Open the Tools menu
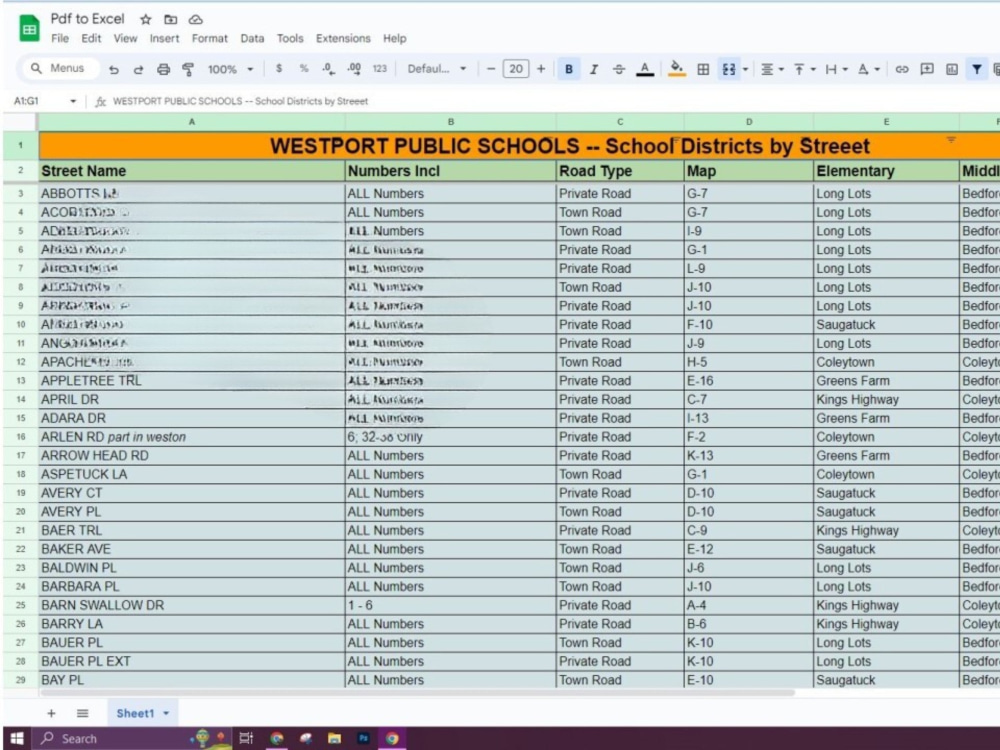The image size is (1000, 750). [290, 38]
